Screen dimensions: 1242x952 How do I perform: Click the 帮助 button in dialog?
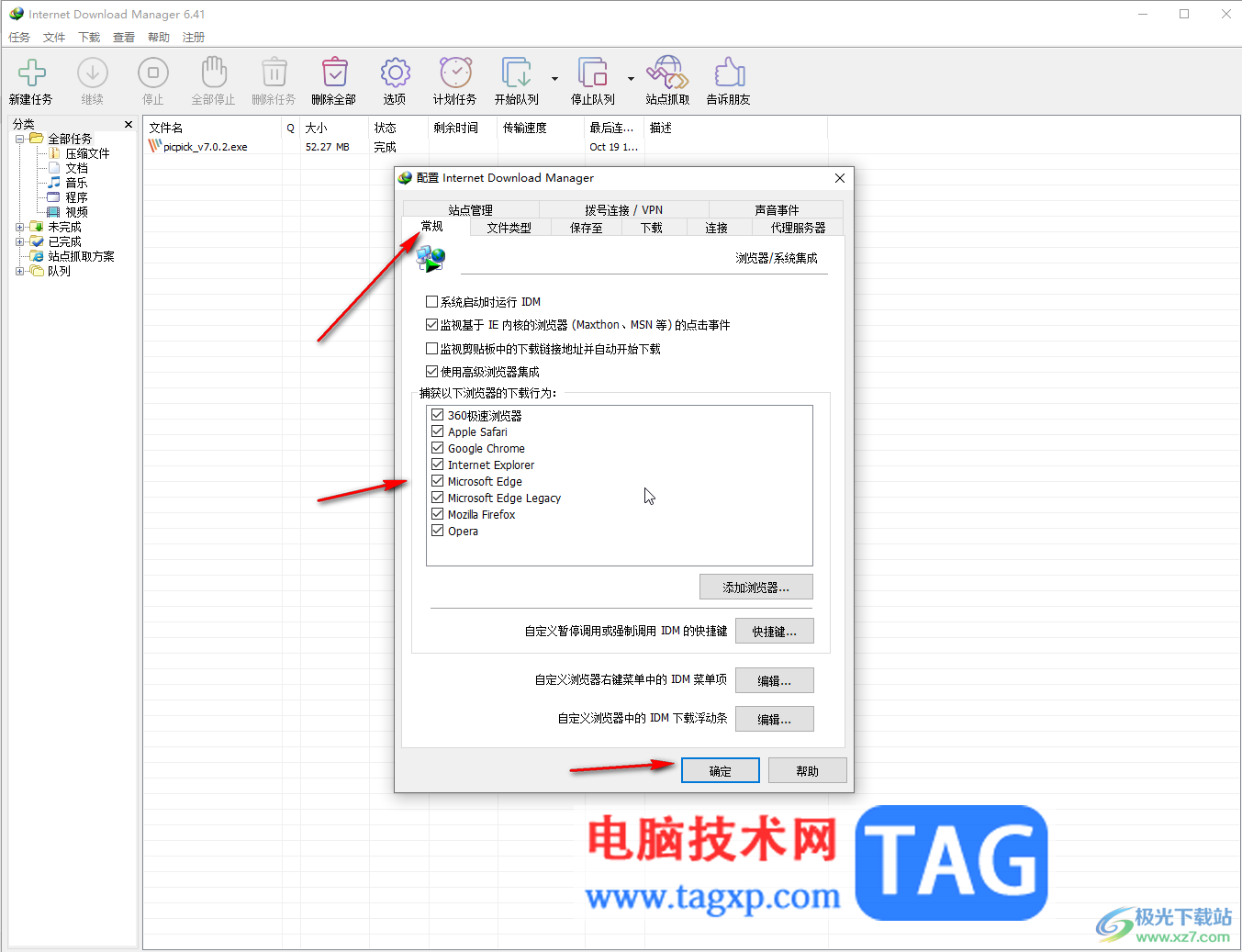pyautogui.click(x=808, y=771)
